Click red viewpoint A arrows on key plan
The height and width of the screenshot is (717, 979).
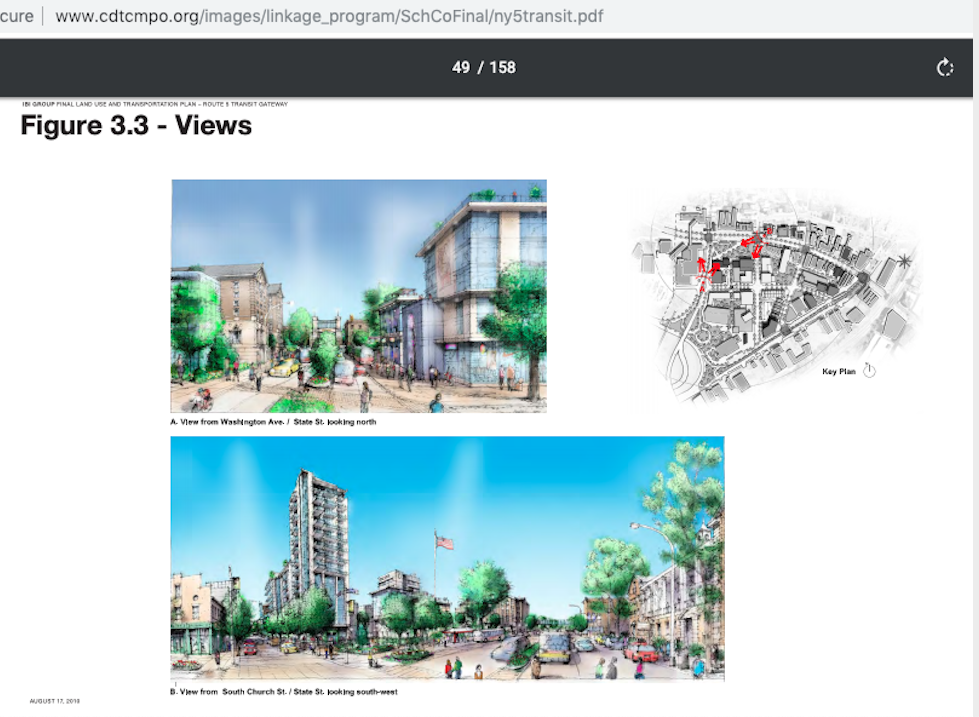(x=704, y=270)
